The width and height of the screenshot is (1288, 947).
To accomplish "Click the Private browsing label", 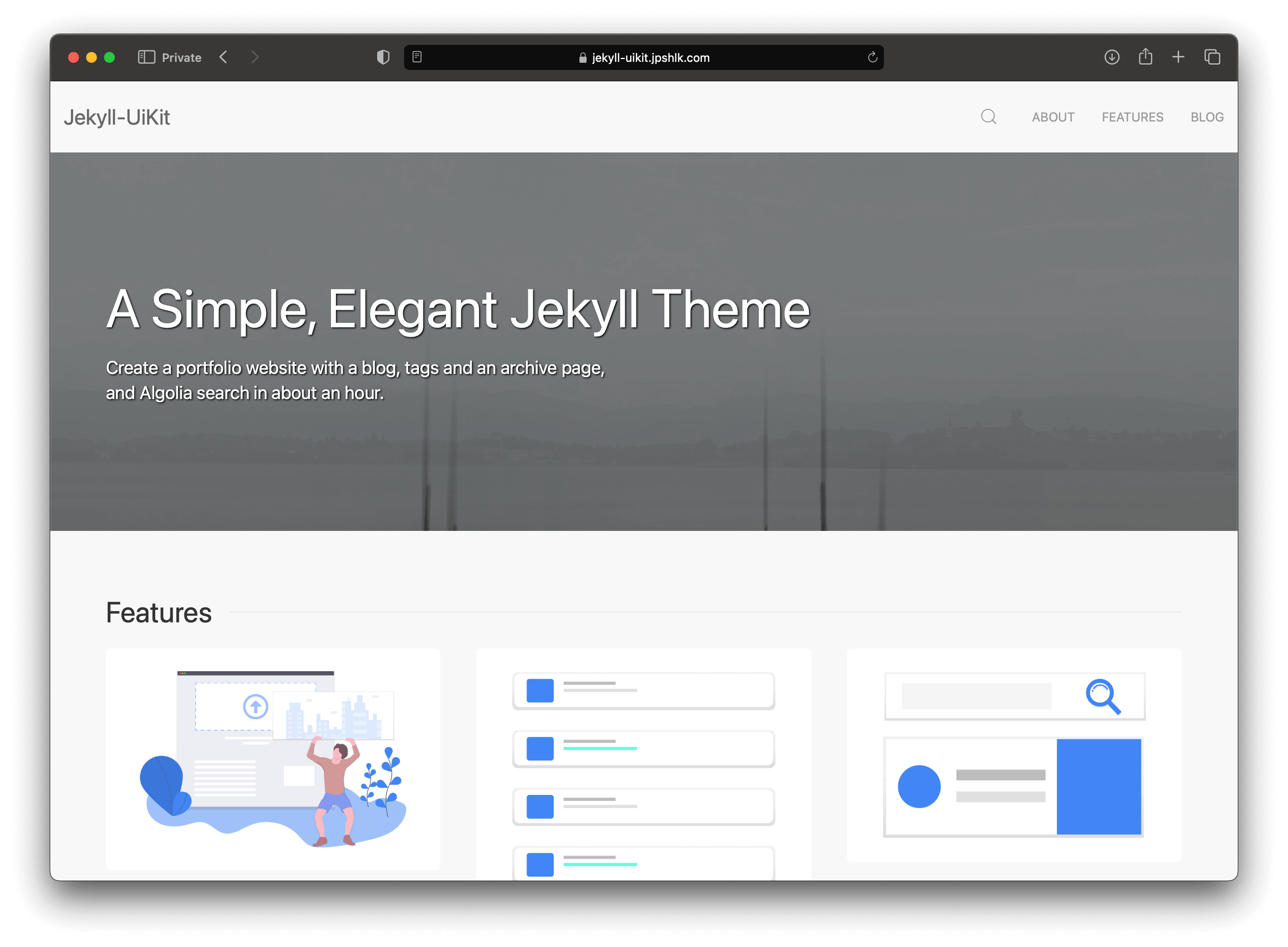I will click(x=181, y=57).
